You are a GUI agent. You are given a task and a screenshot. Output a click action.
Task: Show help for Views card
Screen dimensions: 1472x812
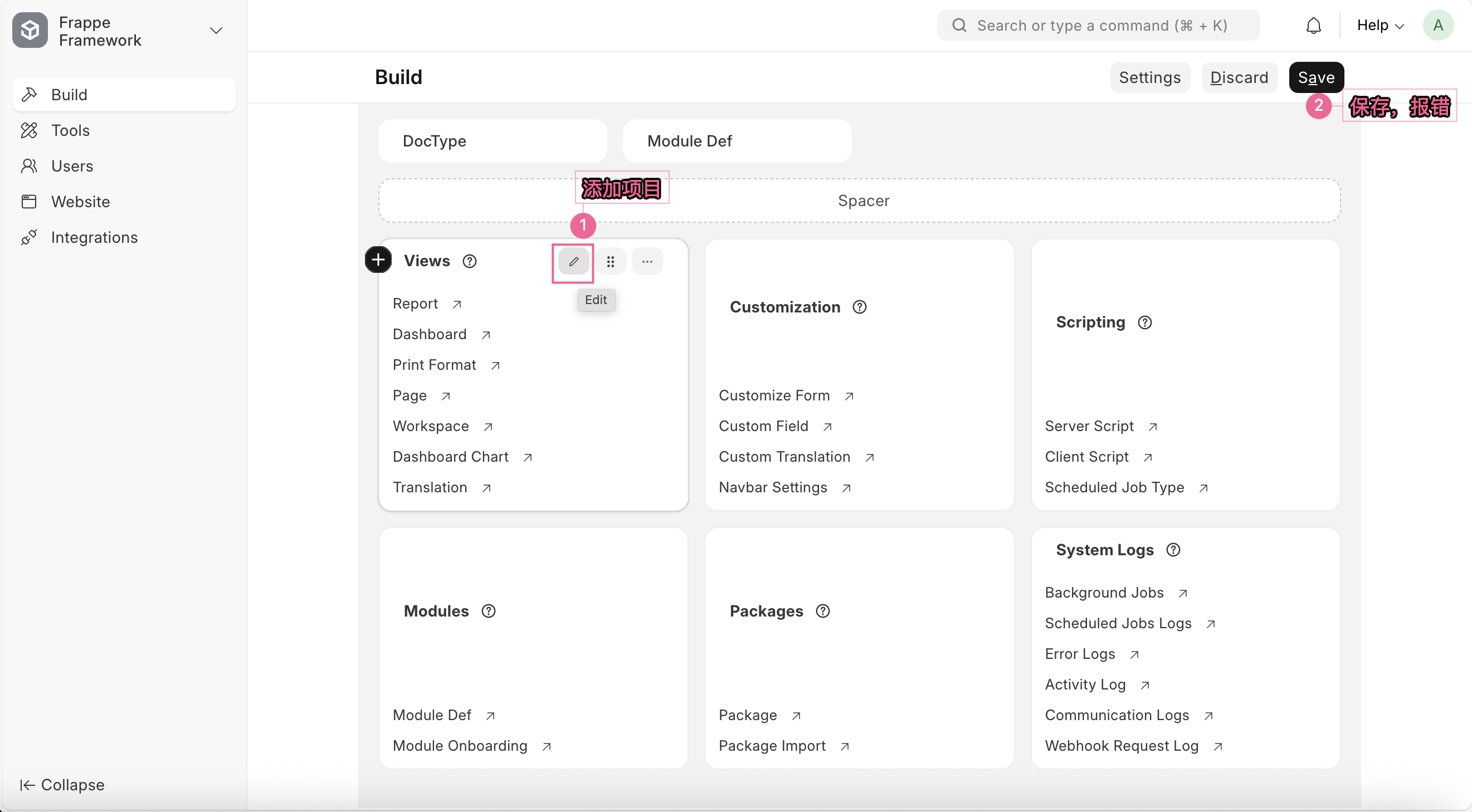tap(470, 262)
